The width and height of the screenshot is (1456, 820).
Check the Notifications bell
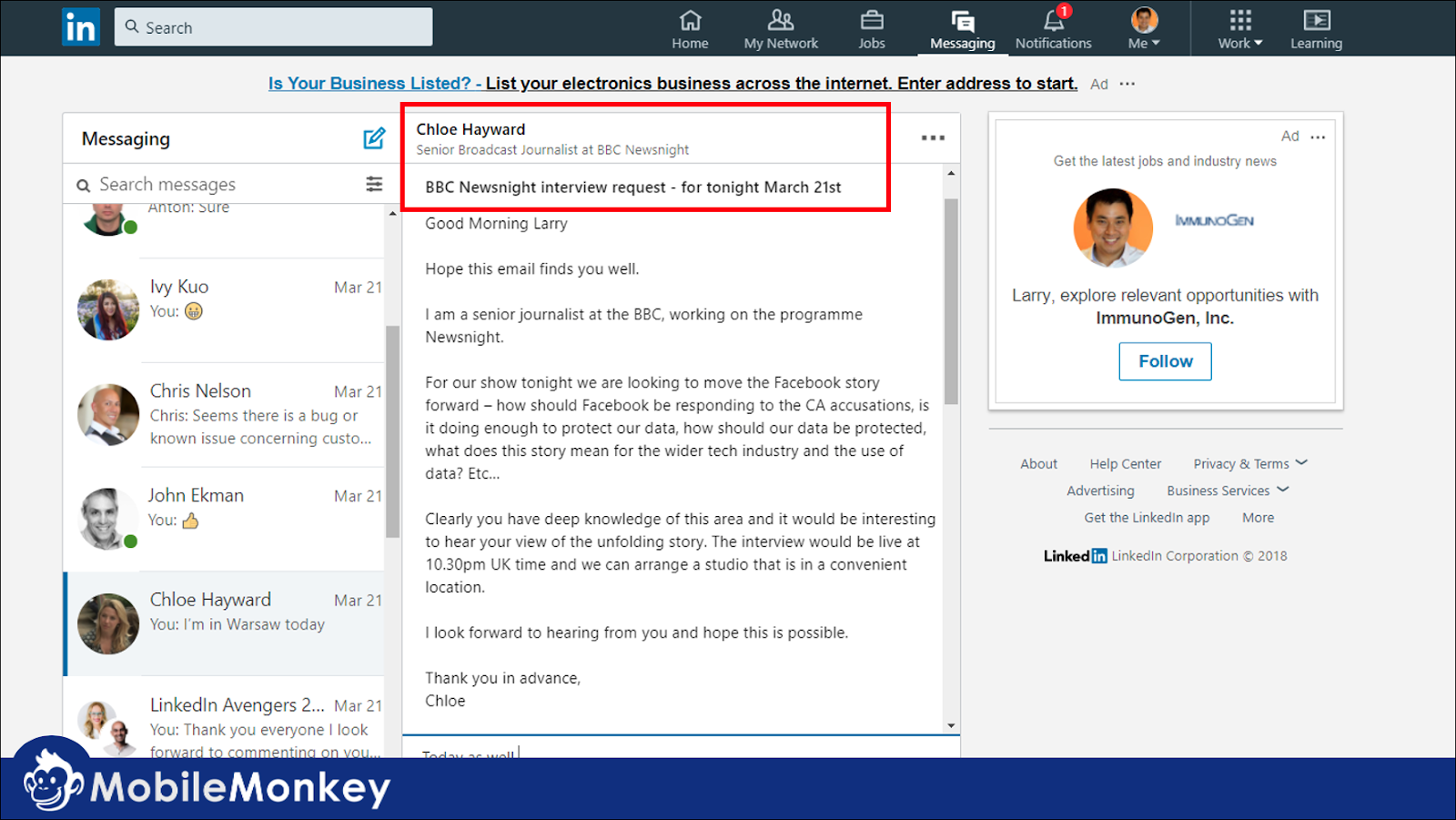point(1054,29)
